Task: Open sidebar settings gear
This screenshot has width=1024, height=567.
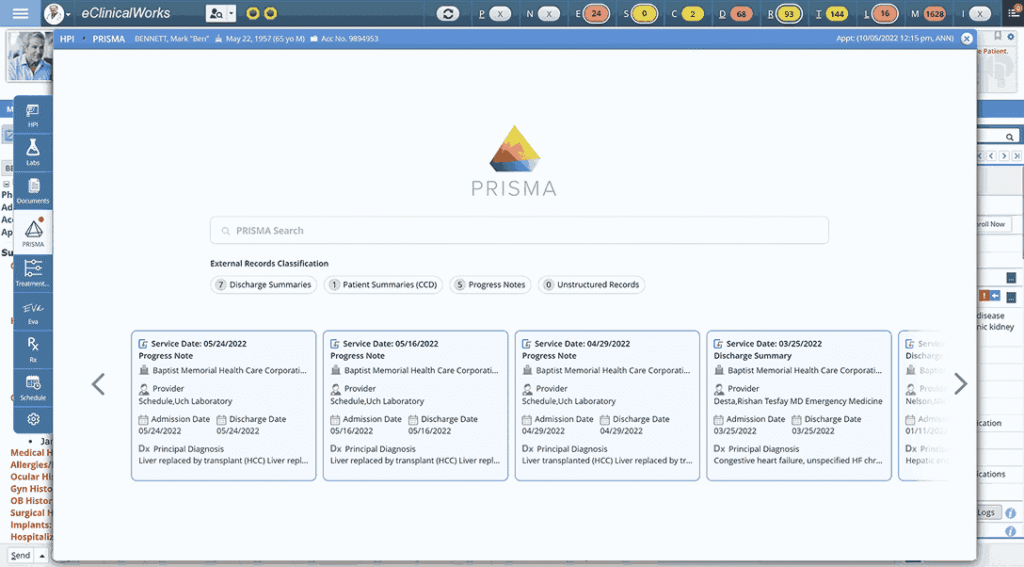Action: [x=33, y=419]
